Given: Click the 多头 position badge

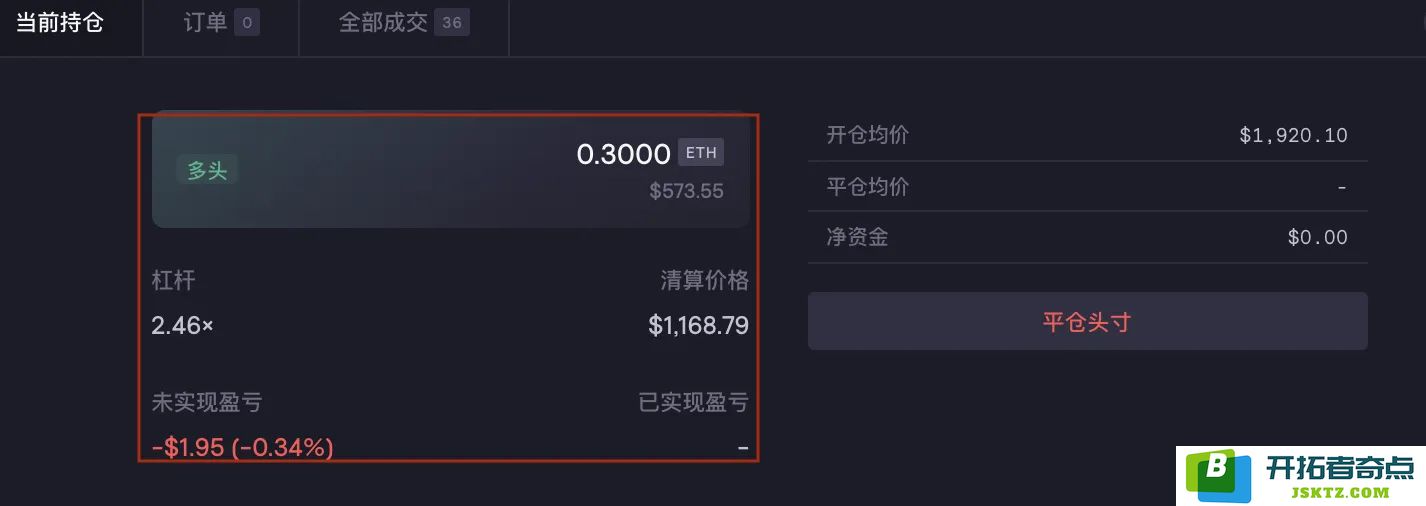Looking at the screenshot, I should coord(207,171).
